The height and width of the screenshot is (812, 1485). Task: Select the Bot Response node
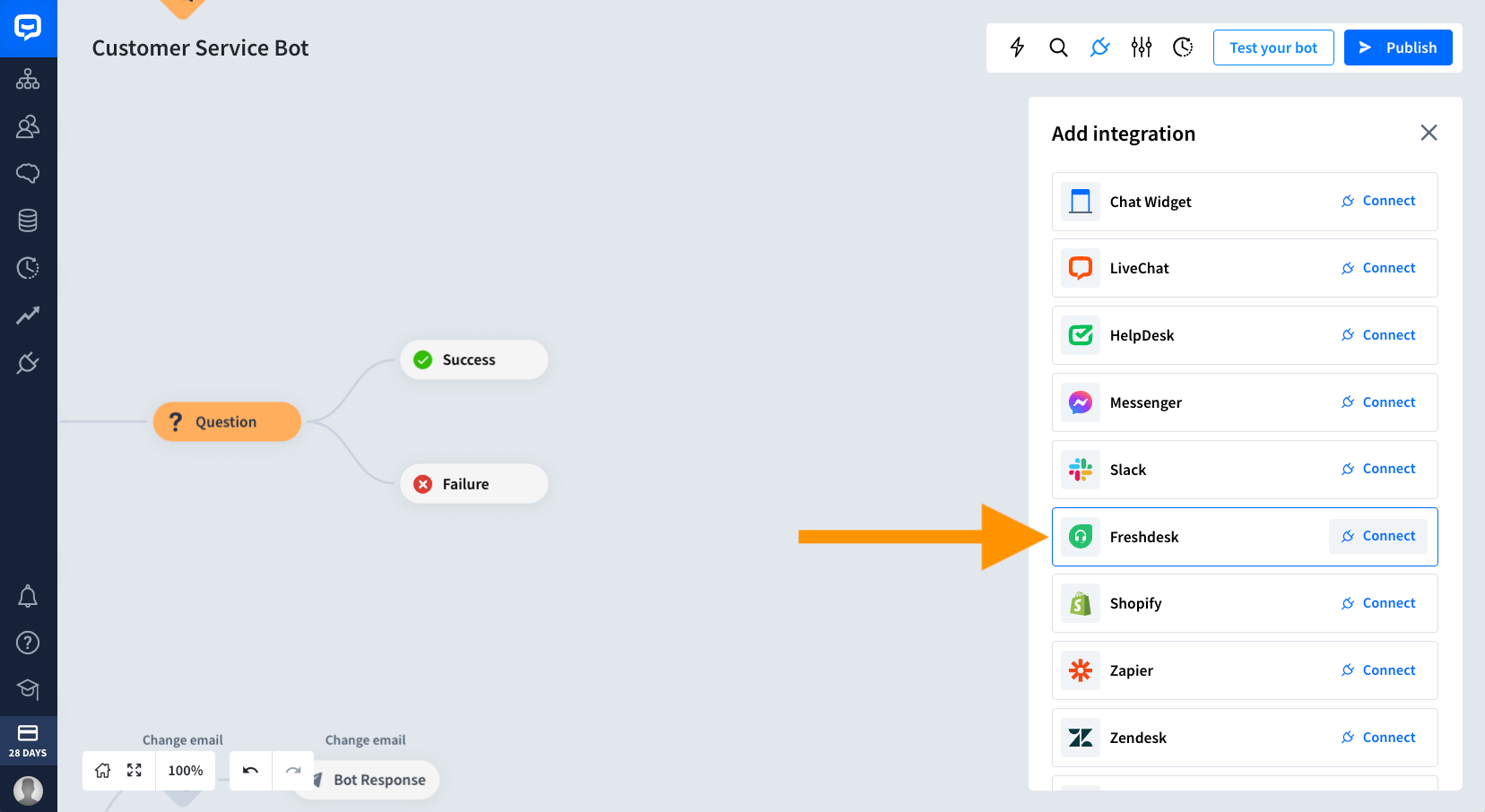pyautogui.click(x=368, y=780)
